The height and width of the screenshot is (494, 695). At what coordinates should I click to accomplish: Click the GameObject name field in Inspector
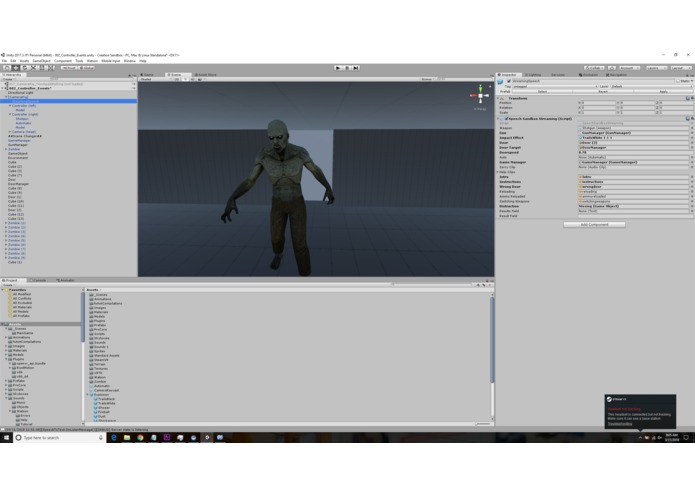pos(593,81)
